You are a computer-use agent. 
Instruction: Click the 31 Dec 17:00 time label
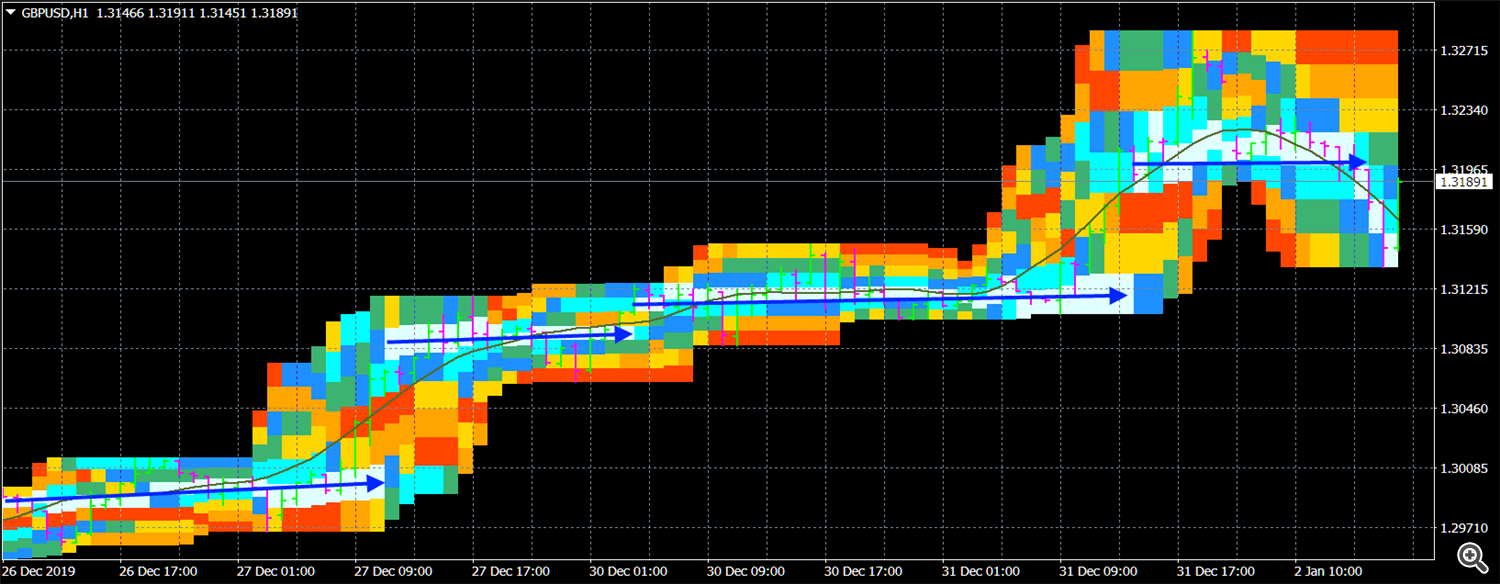1216,572
